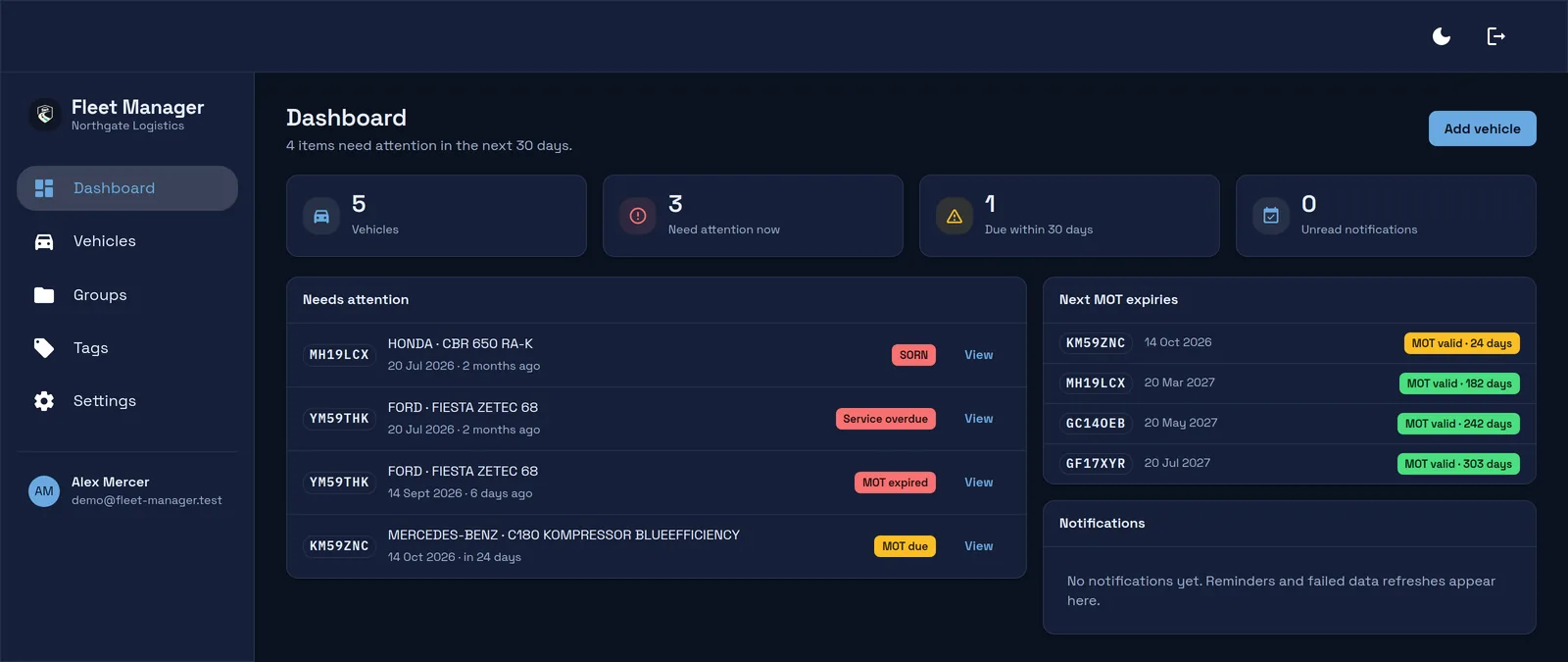Click the Settings gear icon in sidebar
The width and height of the screenshot is (1568, 662).
(44, 401)
